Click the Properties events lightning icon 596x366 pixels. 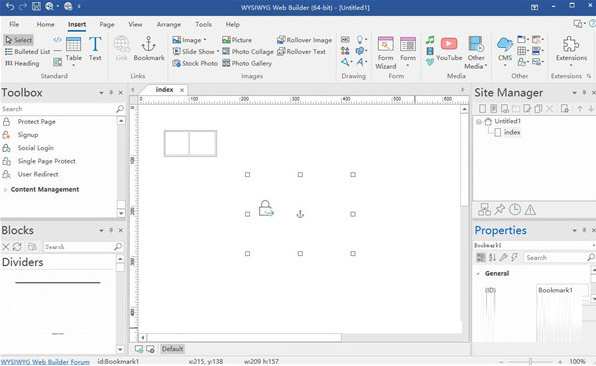coord(515,257)
